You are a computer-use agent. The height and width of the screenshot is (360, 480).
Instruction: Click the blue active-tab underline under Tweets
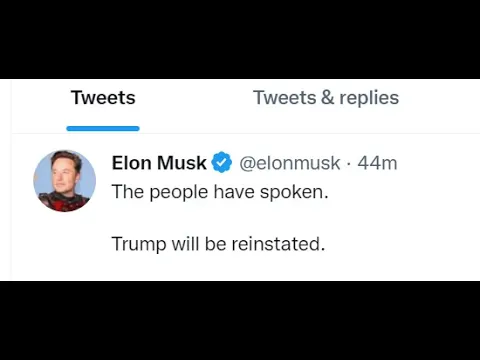[x=103, y=129]
